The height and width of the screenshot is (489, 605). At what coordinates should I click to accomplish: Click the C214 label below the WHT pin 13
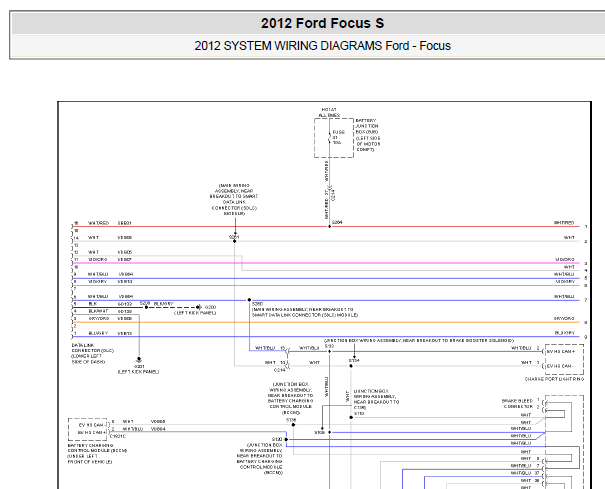[x=279, y=370]
